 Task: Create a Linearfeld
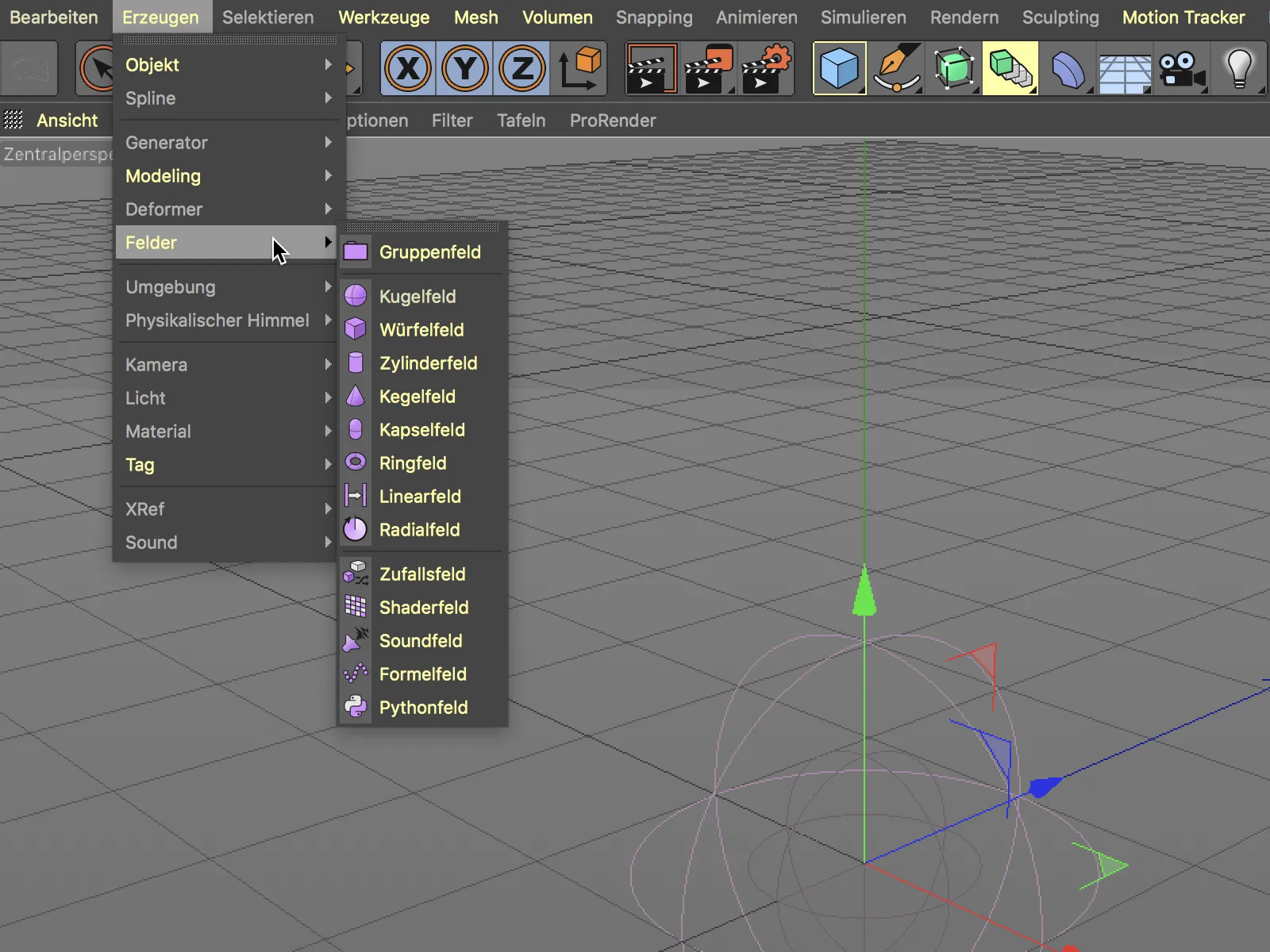point(423,497)
